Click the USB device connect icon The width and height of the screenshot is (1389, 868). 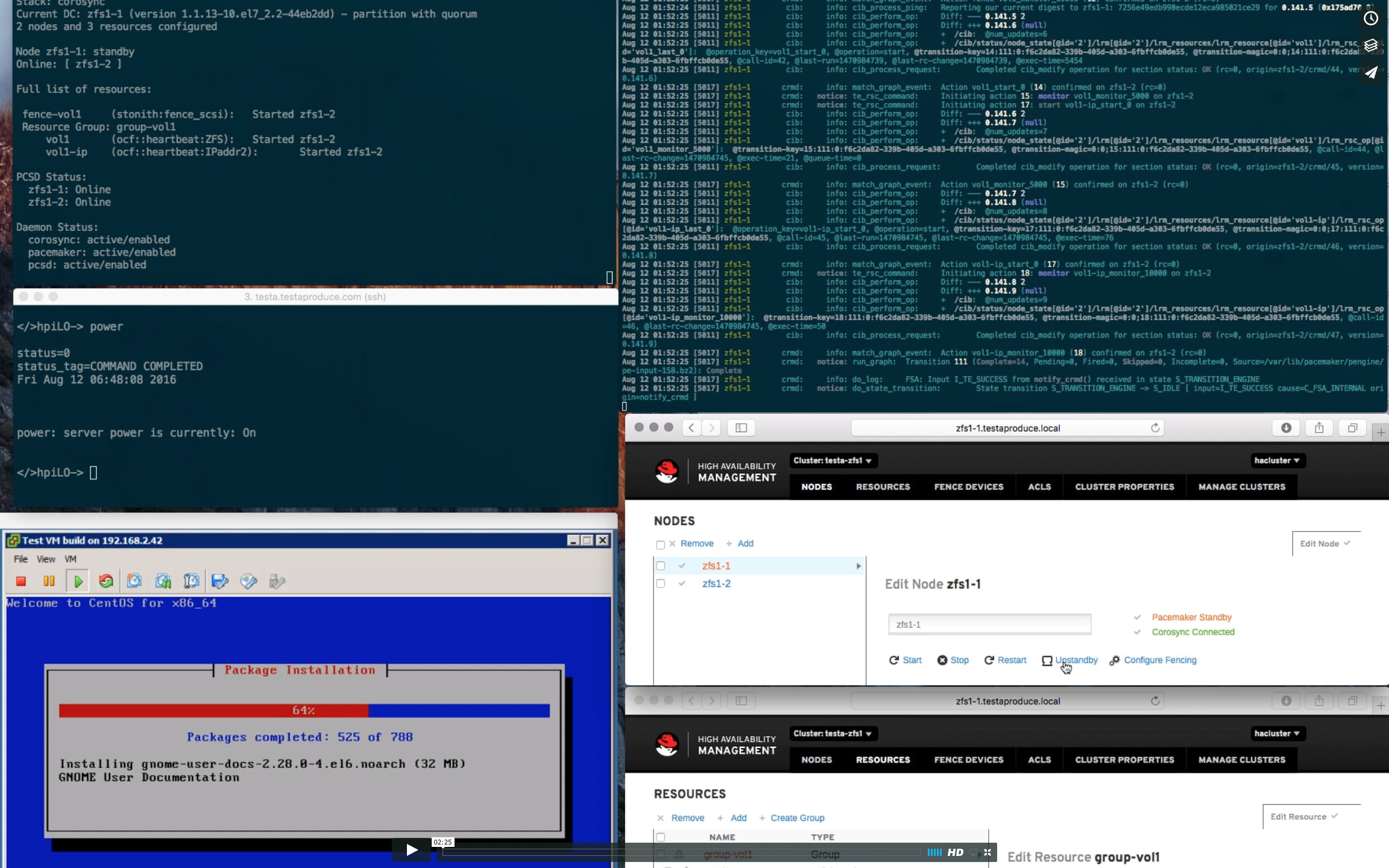pos(277,581)
